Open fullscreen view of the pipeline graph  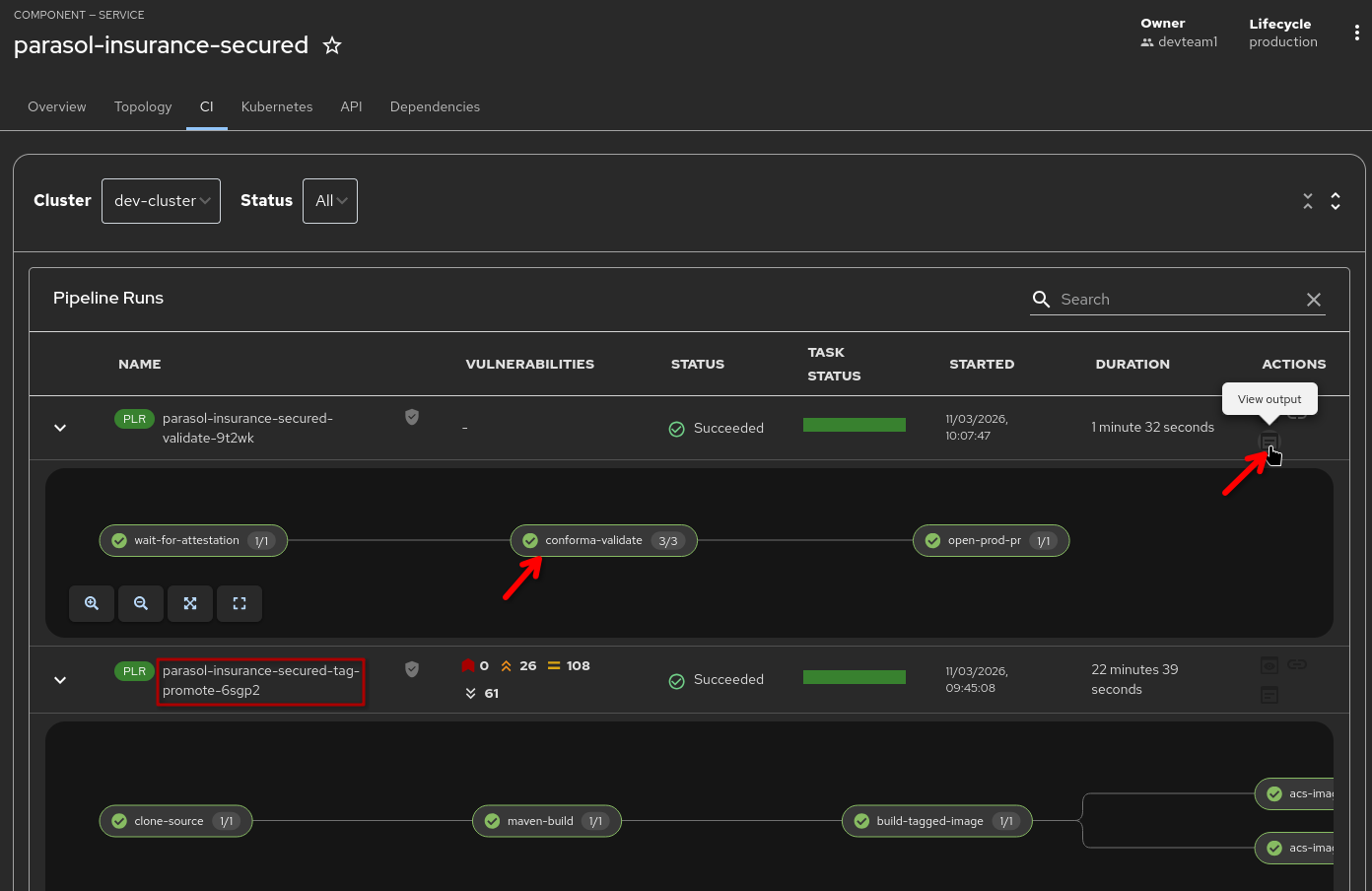239,603
